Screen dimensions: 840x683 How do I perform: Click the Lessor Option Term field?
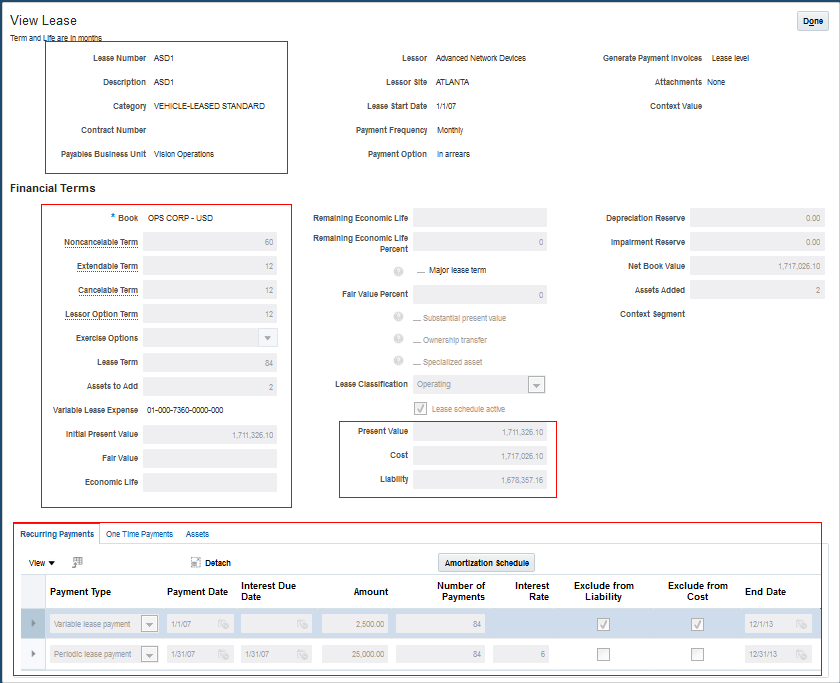coord(210,314)
